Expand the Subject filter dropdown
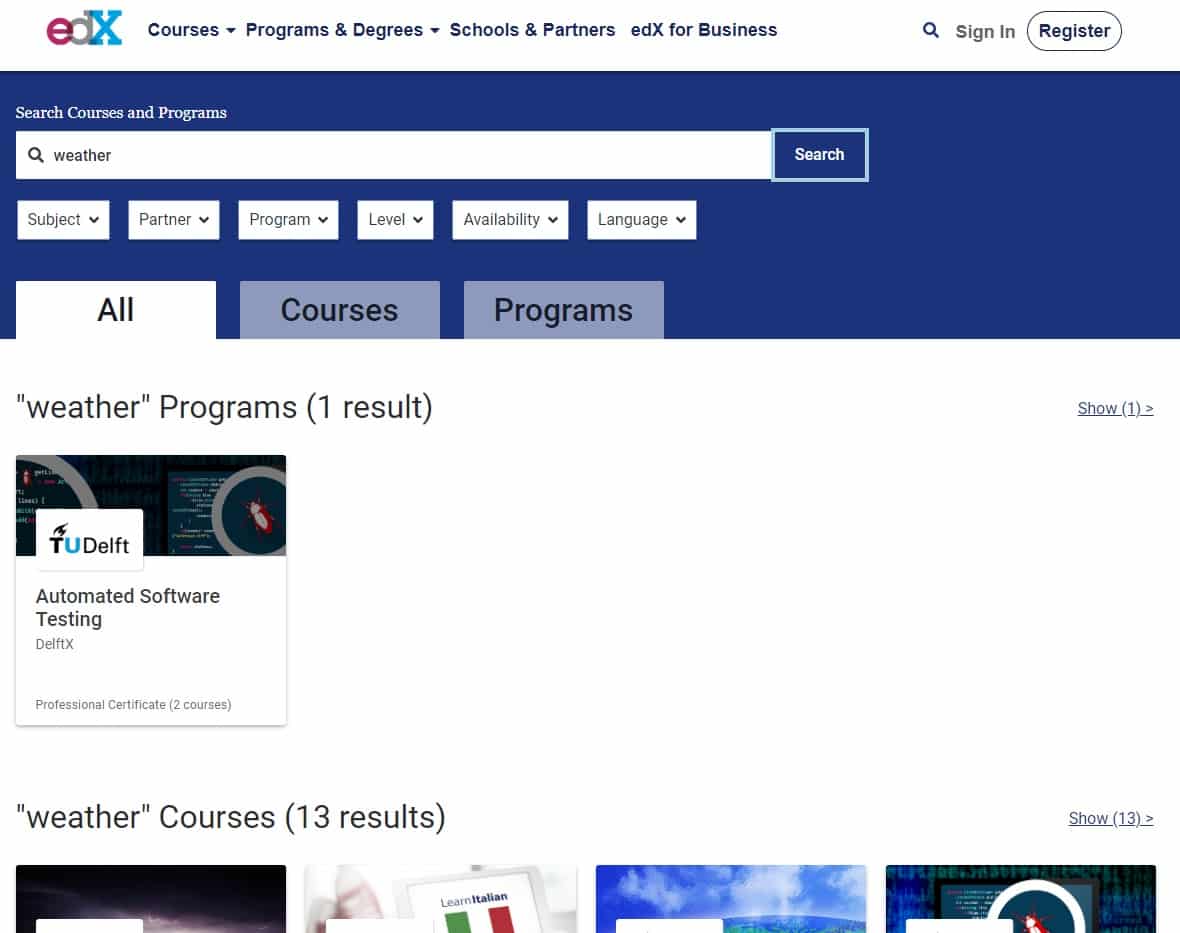The image size is (1180, 933). [63, 220]
